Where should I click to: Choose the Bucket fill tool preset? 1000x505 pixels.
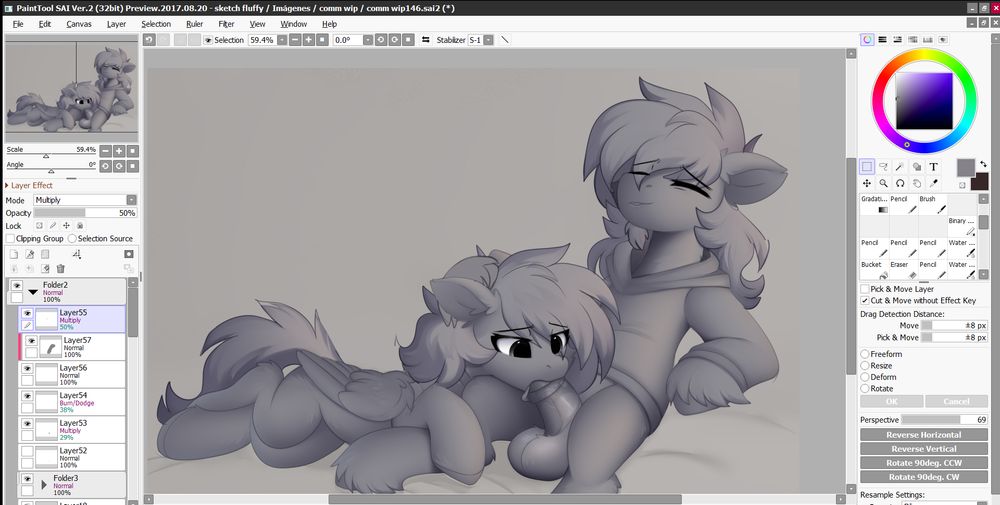pyautogui.click(x=874, y=270)
